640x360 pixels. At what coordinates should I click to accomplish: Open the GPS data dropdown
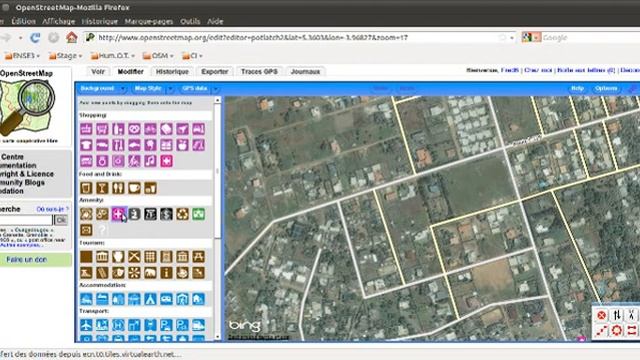199,89
